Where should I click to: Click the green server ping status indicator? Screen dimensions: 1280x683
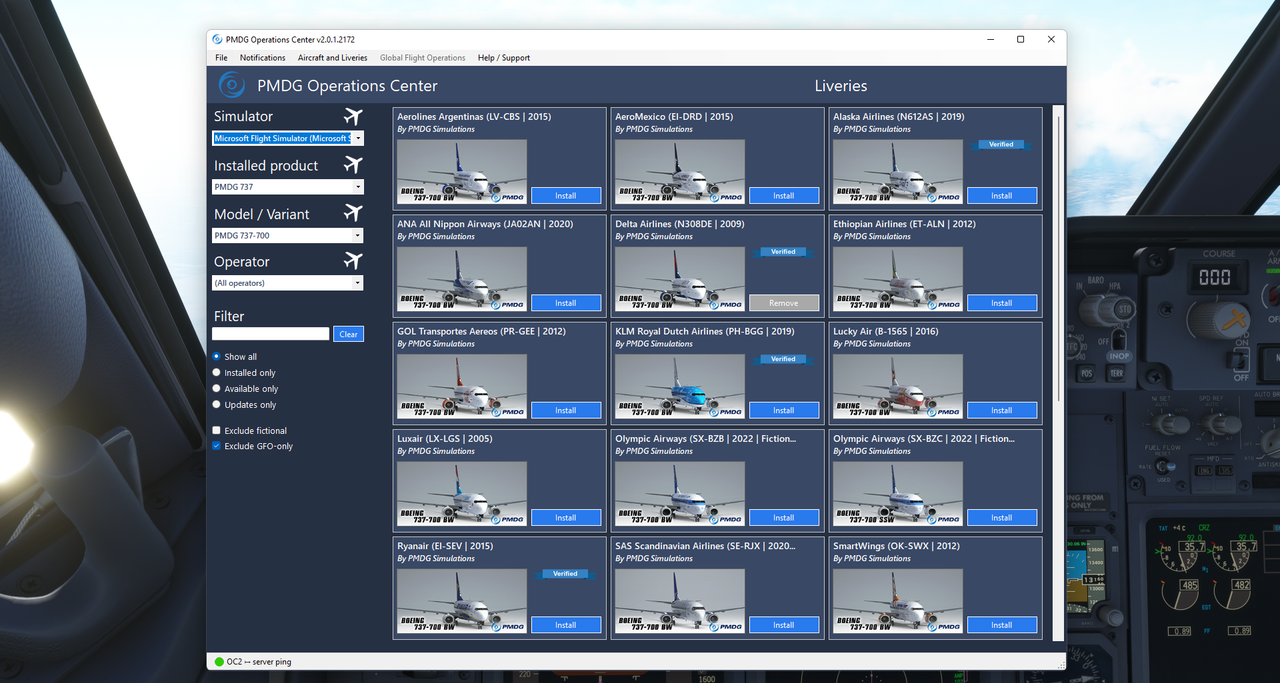[x=219, y=662]
